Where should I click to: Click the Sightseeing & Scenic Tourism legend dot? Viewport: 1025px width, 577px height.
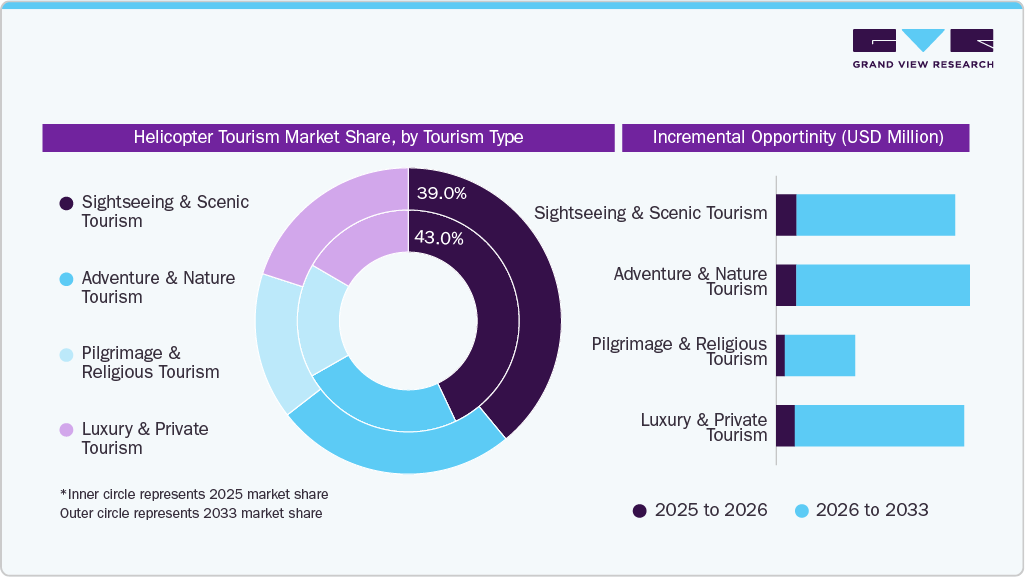click(x=66, y=203)
